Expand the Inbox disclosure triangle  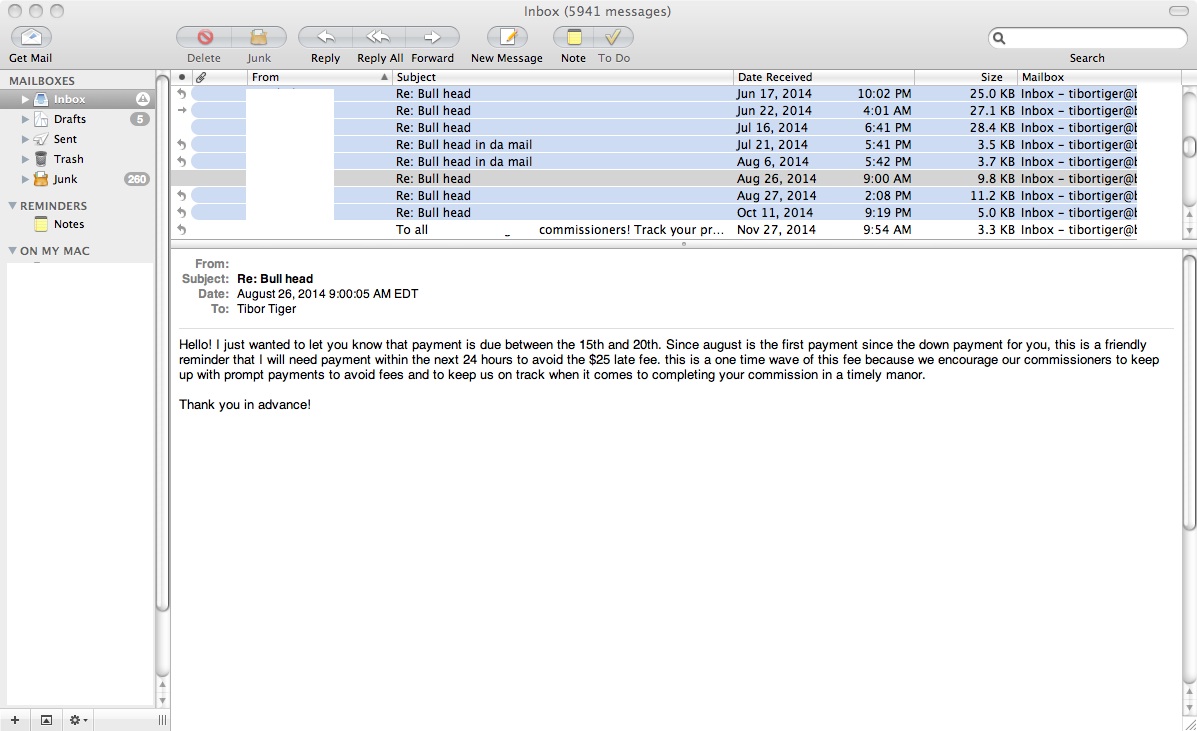[x=26, y=100]
